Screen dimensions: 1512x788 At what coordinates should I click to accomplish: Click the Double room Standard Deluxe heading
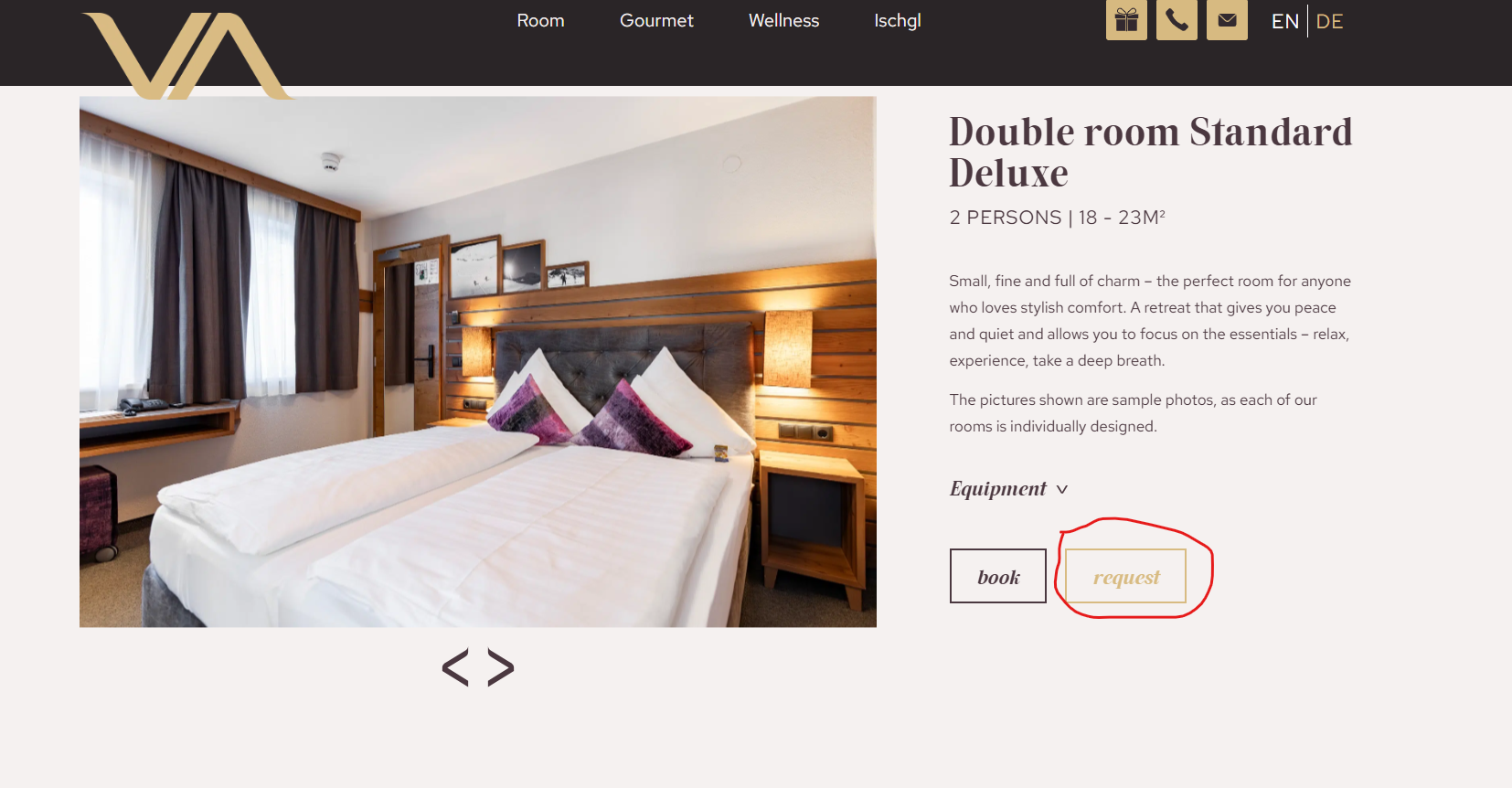tap(1150, 152)
